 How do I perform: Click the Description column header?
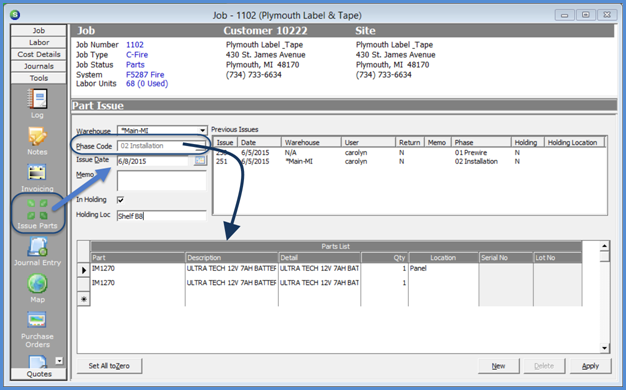point(232,257)
